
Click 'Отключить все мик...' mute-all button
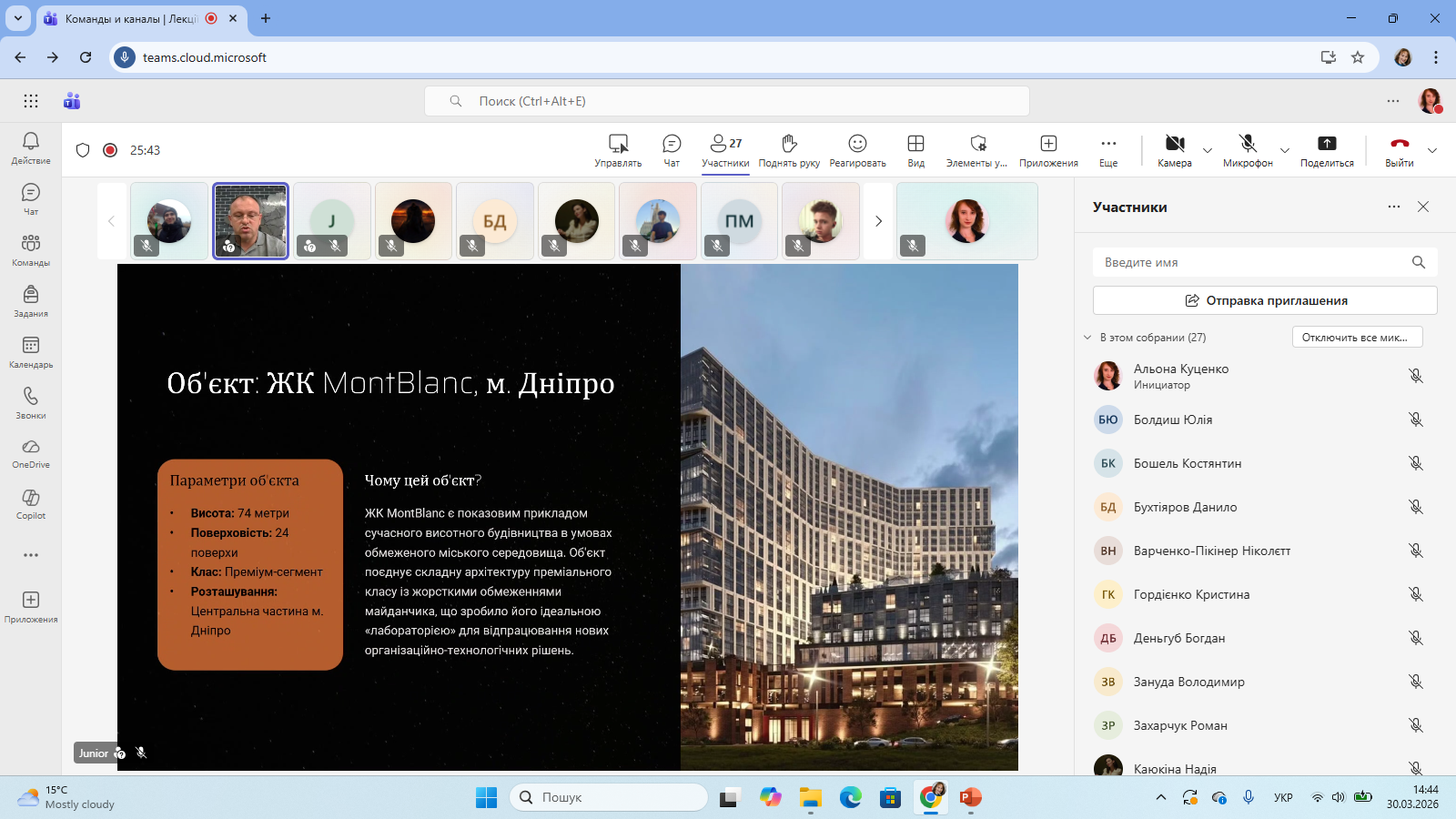[x=1357, y=338]
